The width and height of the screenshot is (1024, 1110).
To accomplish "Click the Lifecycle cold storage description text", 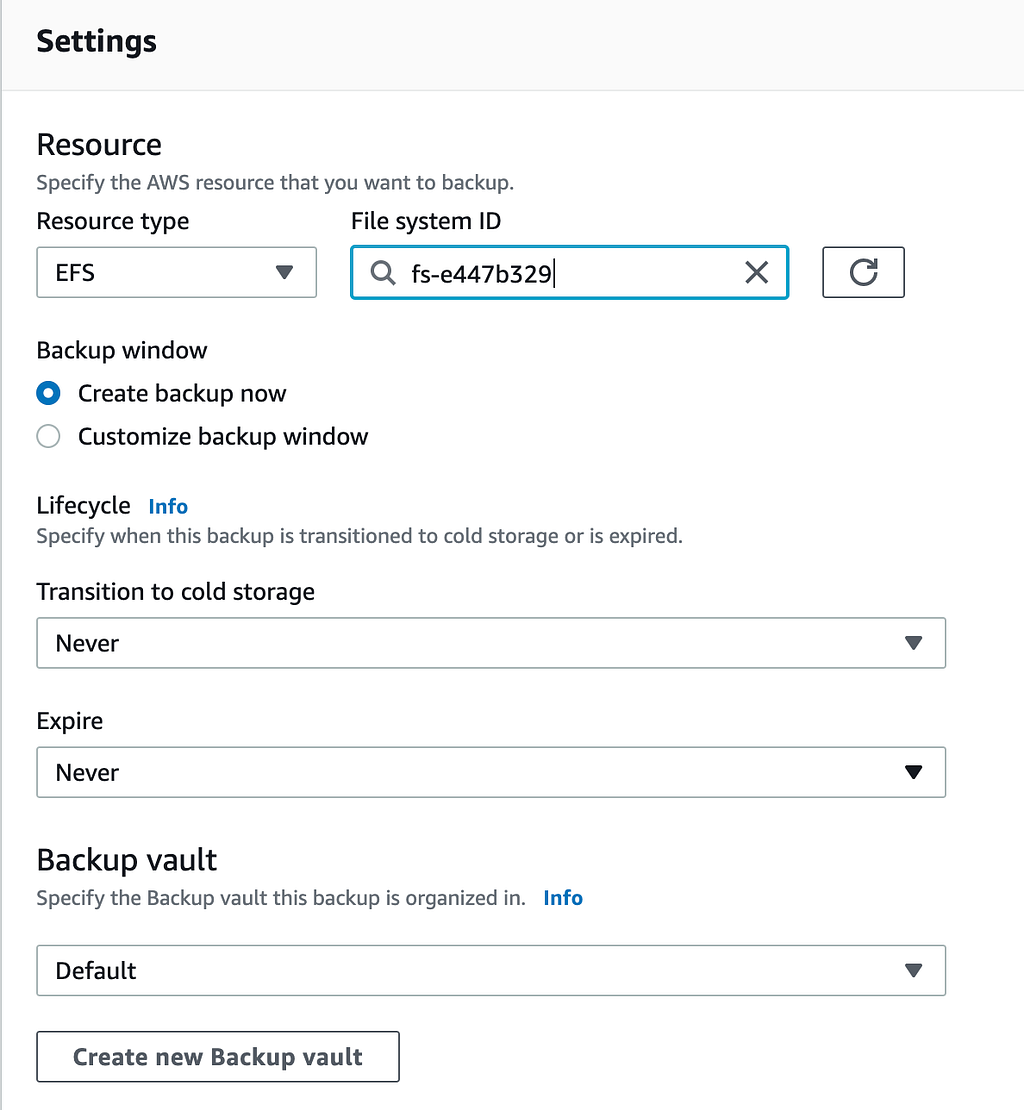I will tap(359, 536).
